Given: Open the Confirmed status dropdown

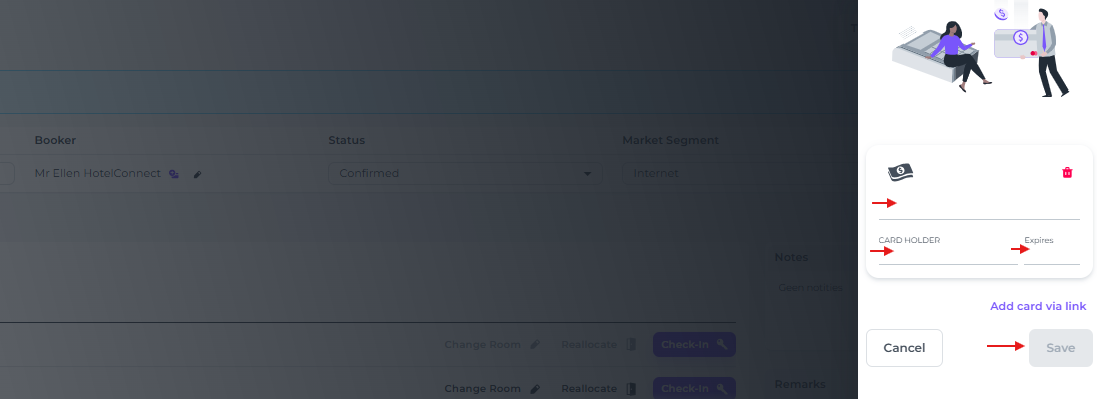Looking at the screenshot, I should point(465,174).
